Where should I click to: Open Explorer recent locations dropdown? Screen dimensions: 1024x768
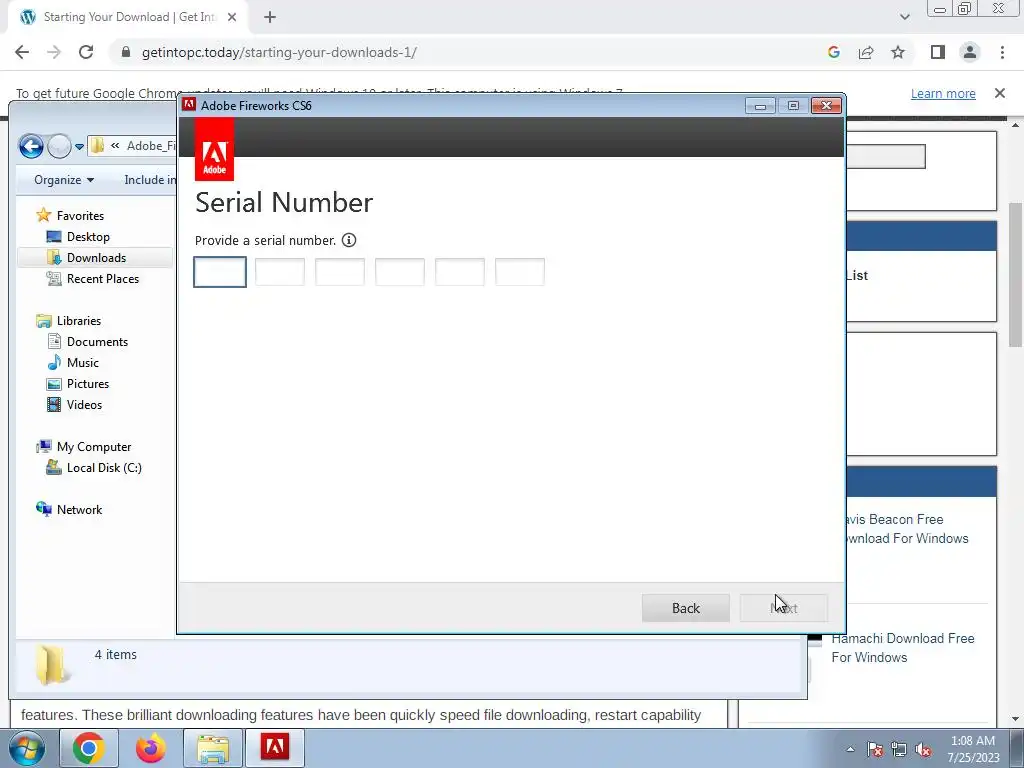point(79,146)
